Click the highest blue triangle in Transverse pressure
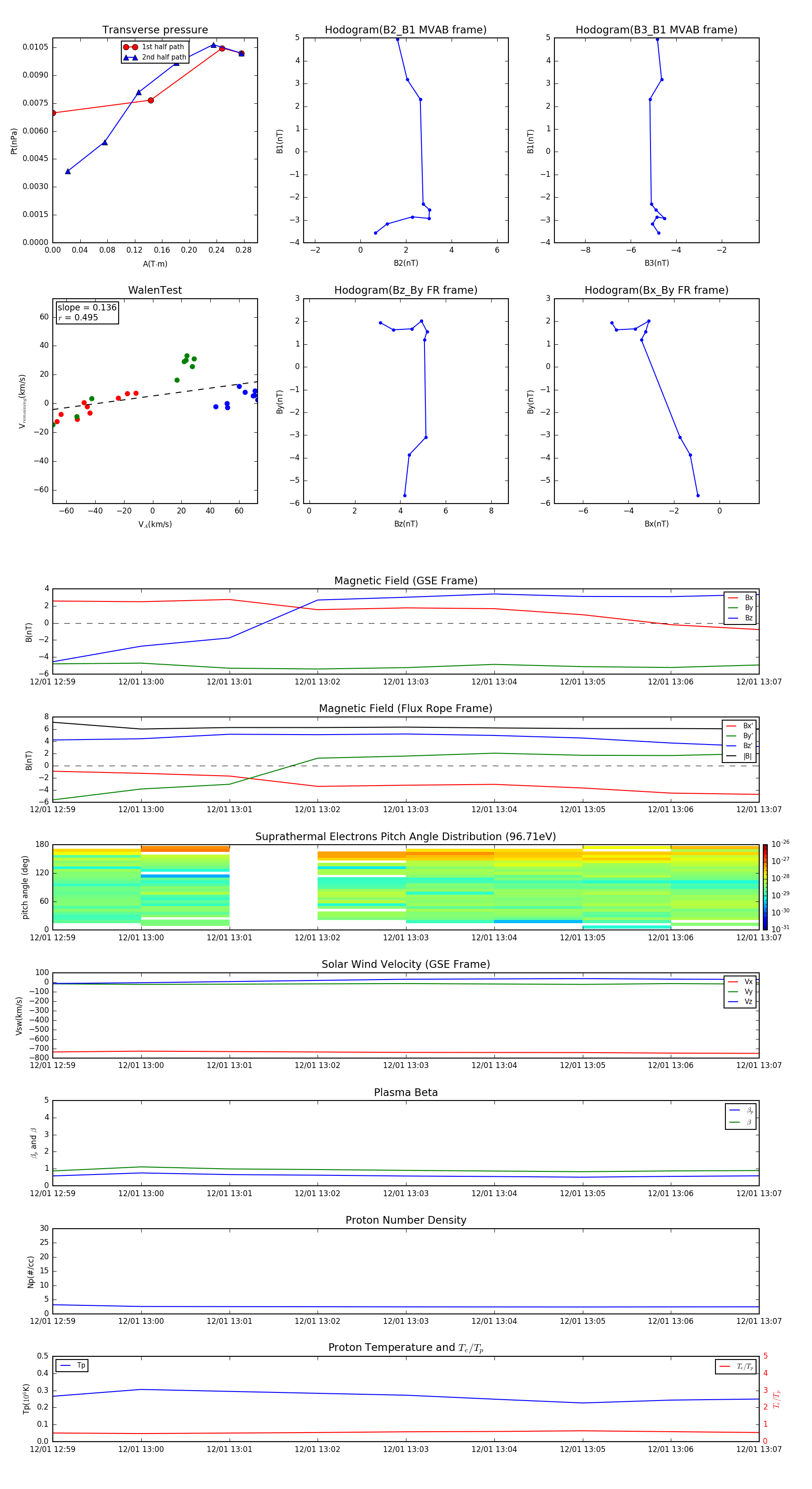The height and width of the screenshot is (1489, 812). tap(213, 45)
